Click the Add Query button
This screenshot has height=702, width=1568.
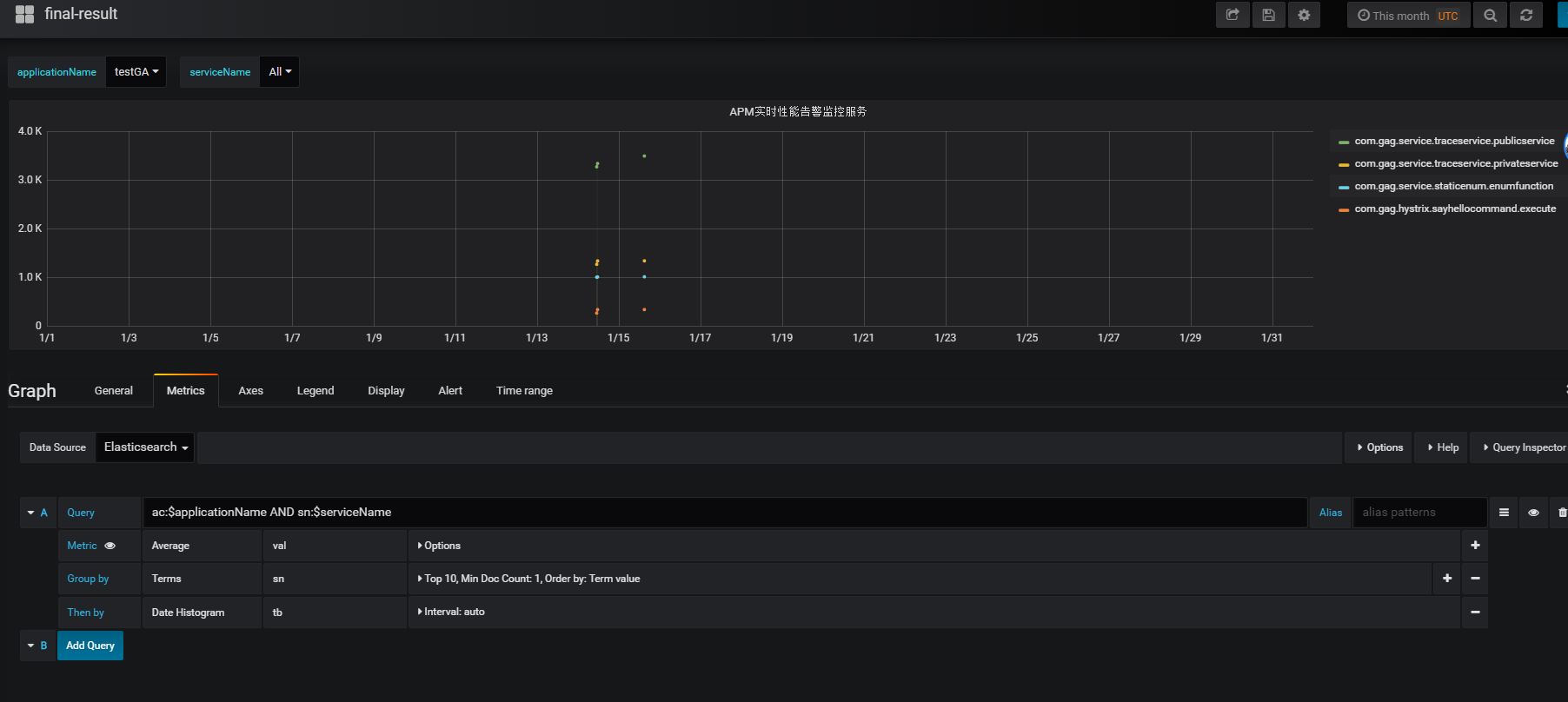coord(90,646)
